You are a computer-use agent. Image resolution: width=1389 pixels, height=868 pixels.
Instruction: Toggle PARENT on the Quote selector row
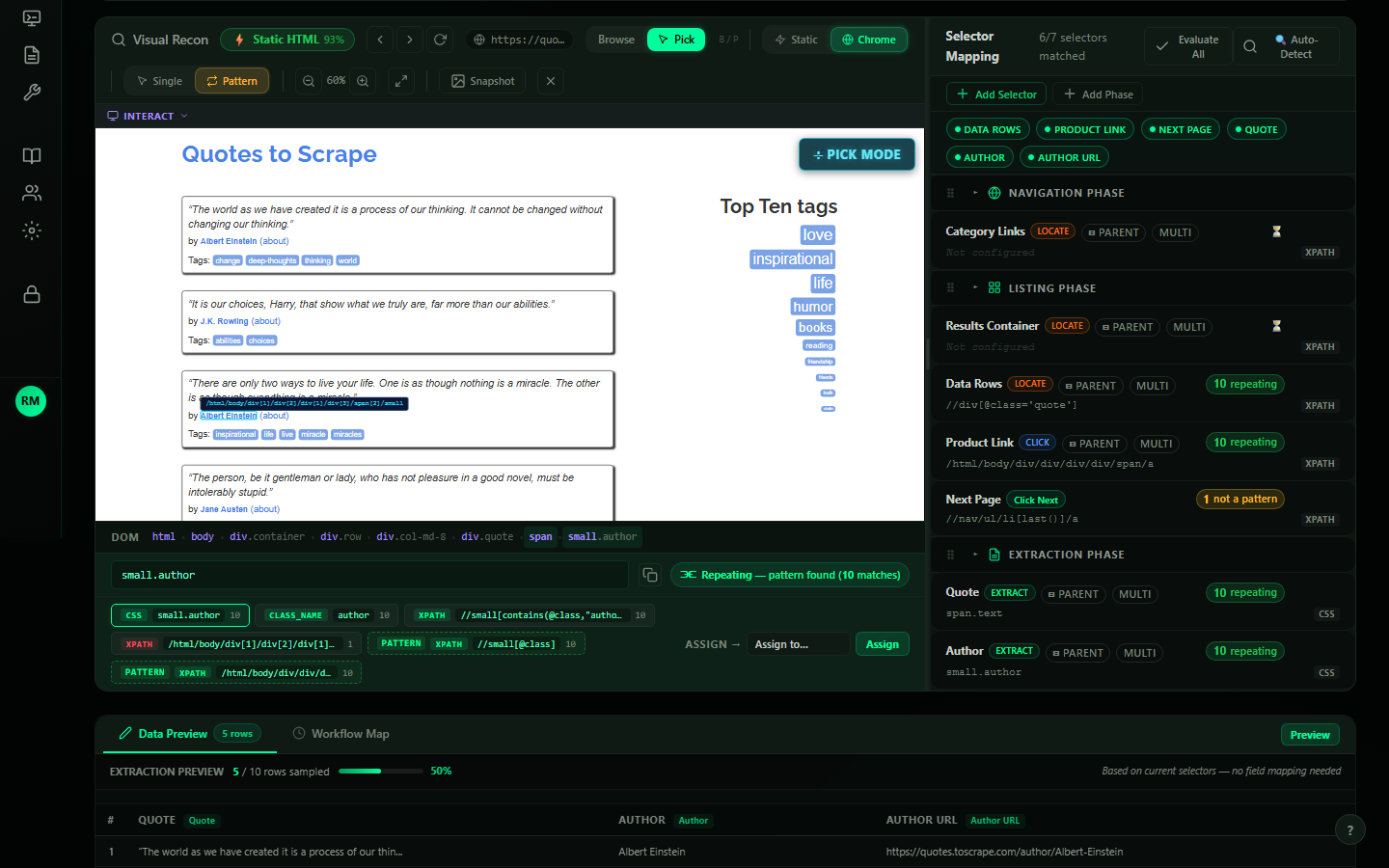[1074, 594]
